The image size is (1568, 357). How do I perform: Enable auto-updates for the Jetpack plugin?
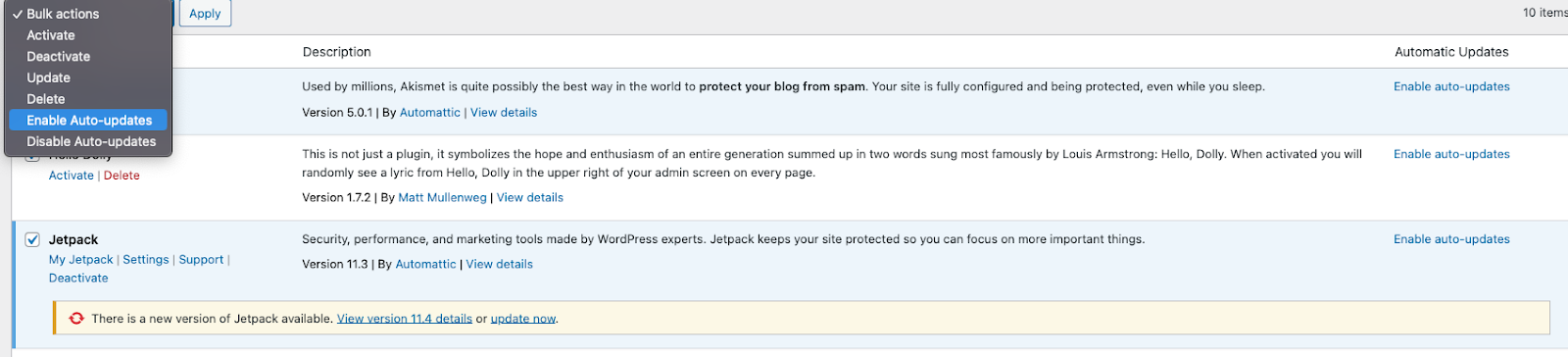pyautogui.click(x=1451, y=239)
